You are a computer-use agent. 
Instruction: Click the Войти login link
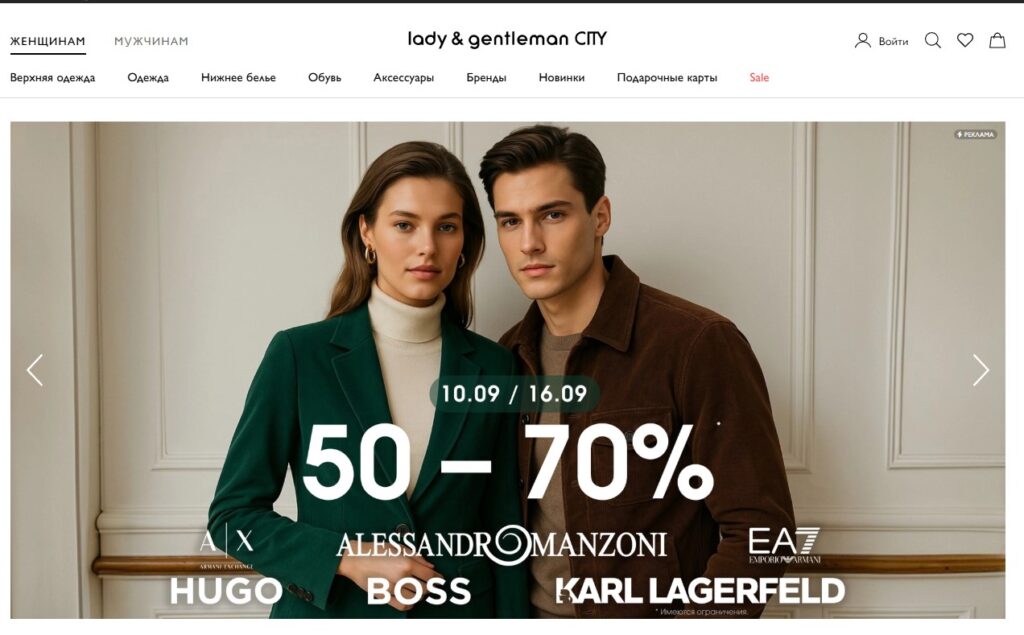tap(893, 41)
